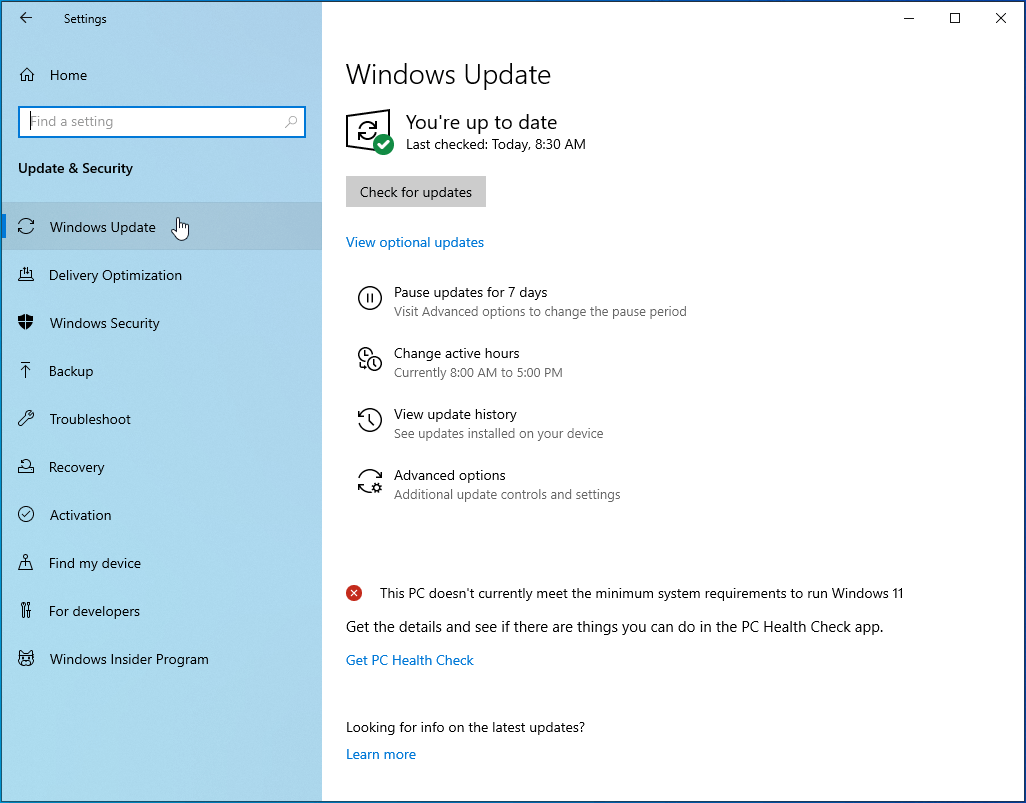Click the Windows Security shield icon
The height and width of the screenshot is (803, 1026).
pyautogui.click(x=27, y=323)
